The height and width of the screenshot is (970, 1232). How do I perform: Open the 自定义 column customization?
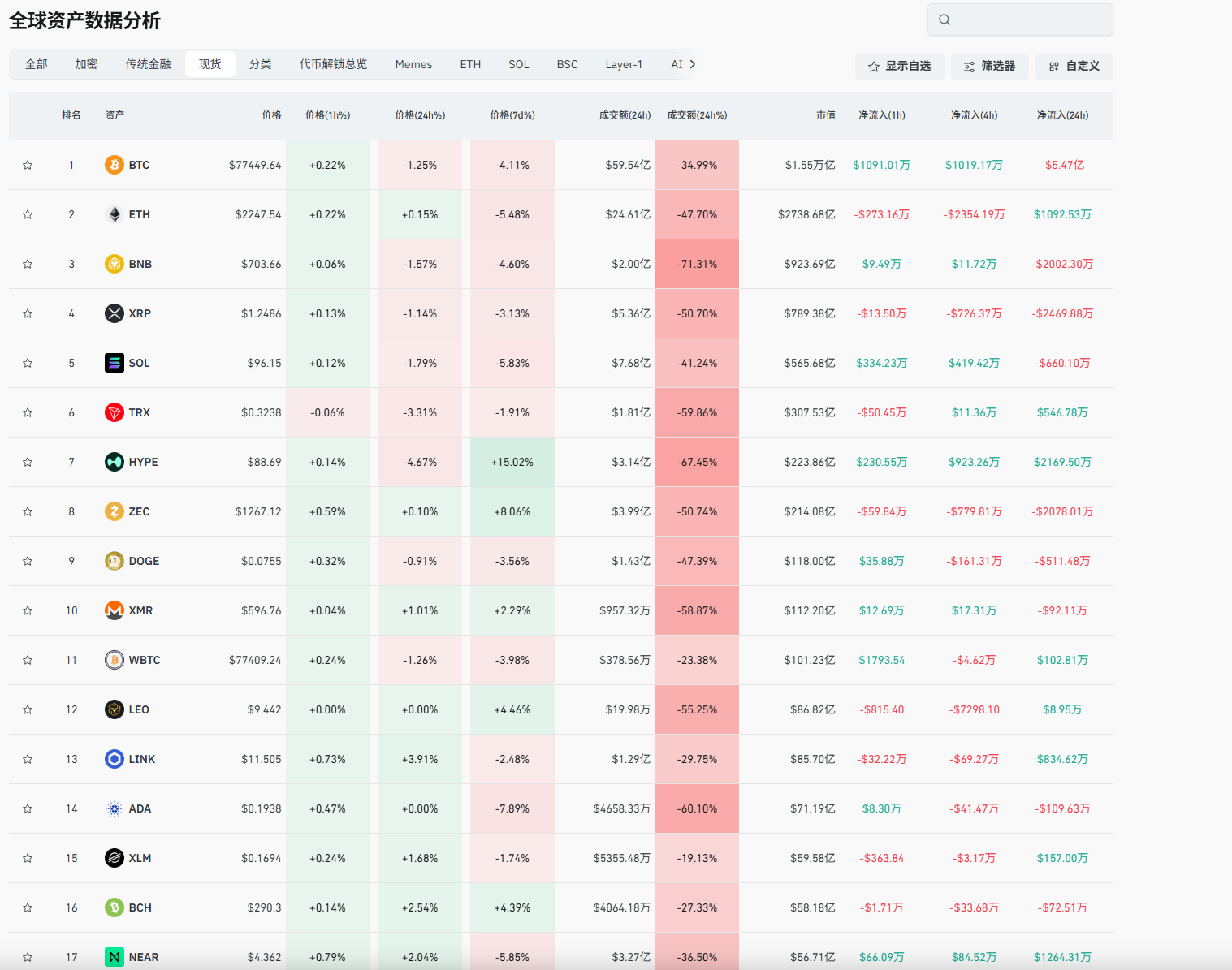[x=1074, y=67]
